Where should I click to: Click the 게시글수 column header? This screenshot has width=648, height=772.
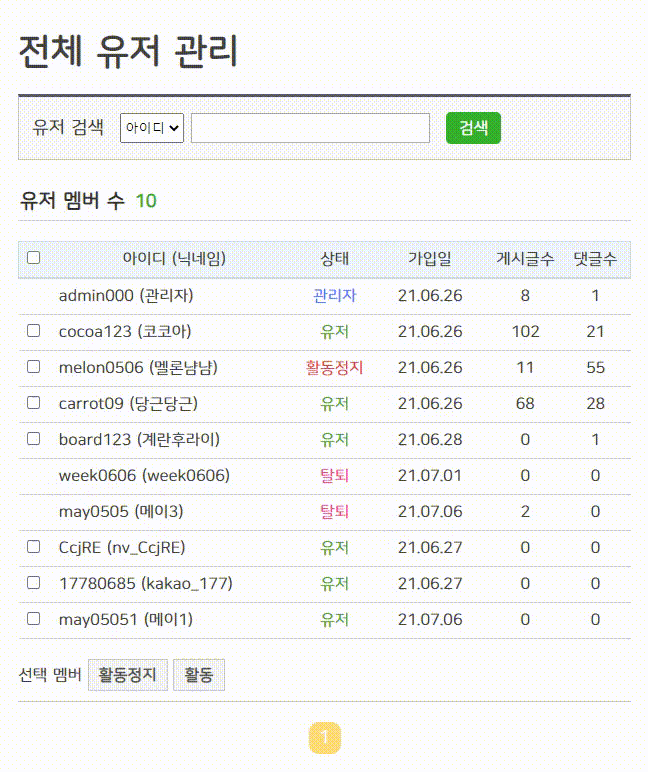[525, 258]
